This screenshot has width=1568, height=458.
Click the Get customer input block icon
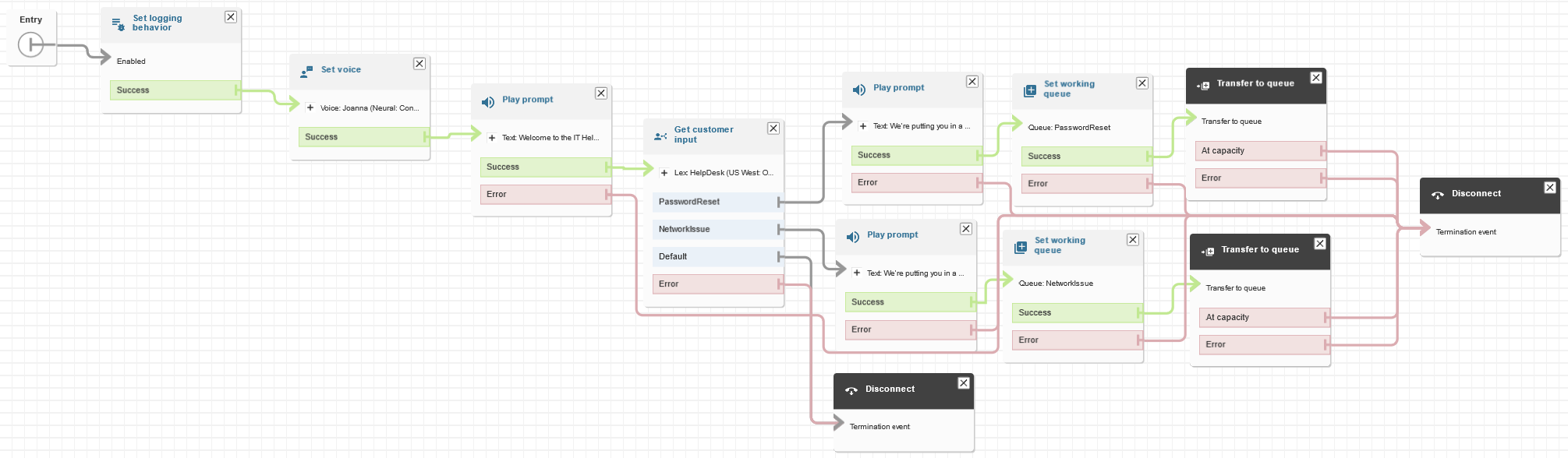(660, 136)
